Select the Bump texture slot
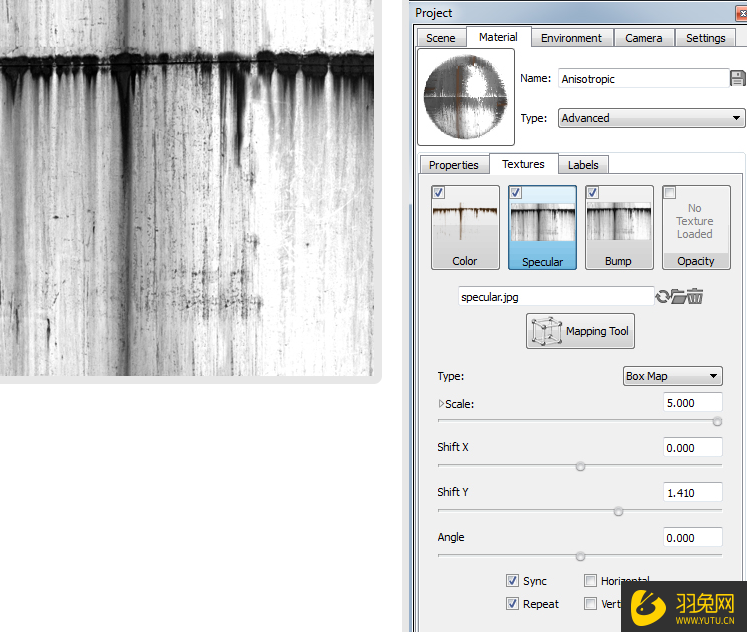This screenshot has width=747, height=632. coord(619,228)
